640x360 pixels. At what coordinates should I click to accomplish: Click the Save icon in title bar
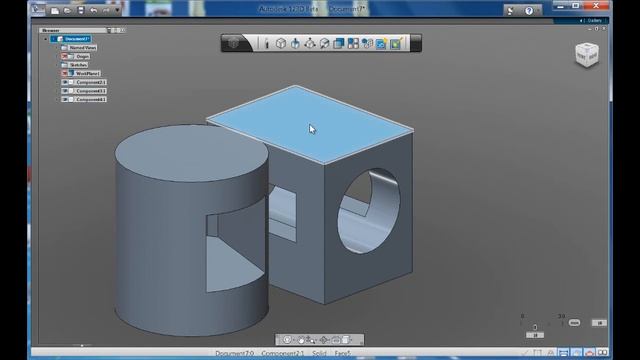81,10
